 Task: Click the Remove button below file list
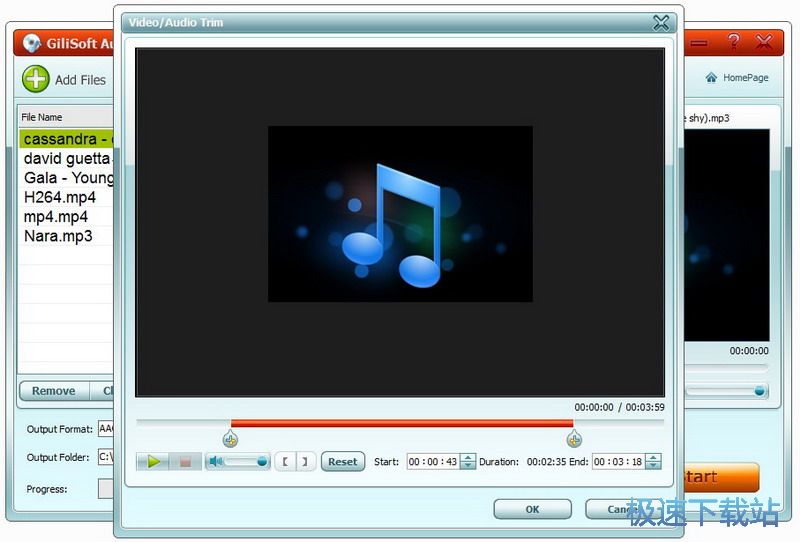(54, 391)
